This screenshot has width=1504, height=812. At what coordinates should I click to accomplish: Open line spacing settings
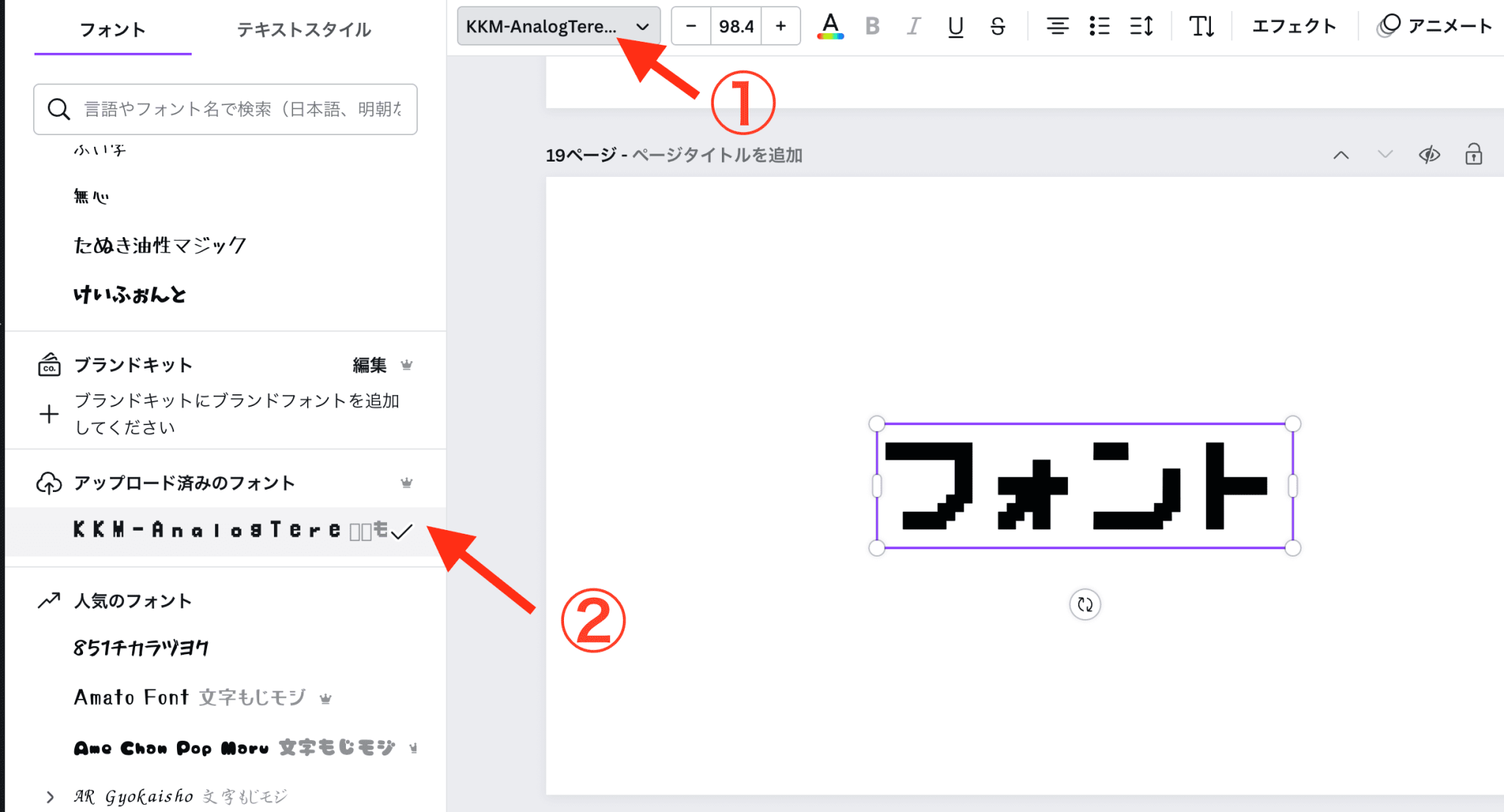1140,26
